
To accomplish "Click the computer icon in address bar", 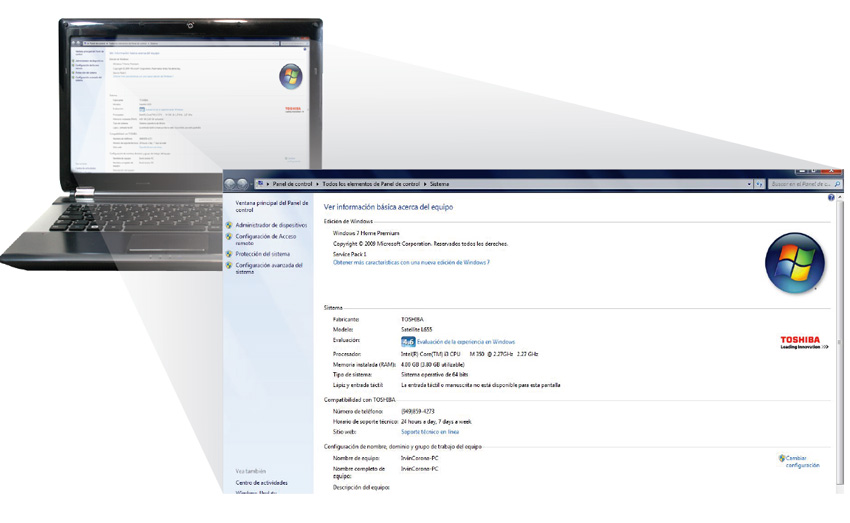I will [260, 184].
